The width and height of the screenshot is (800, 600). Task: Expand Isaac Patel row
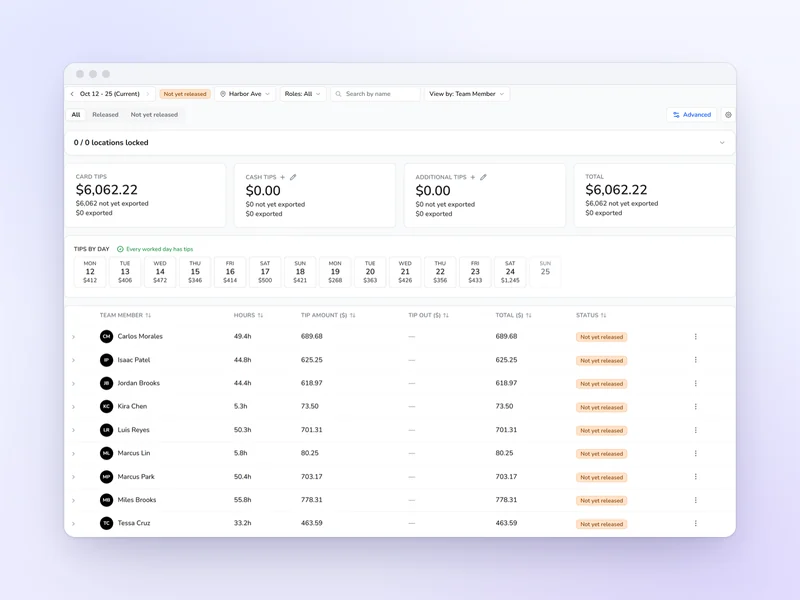tap(73, 360)
